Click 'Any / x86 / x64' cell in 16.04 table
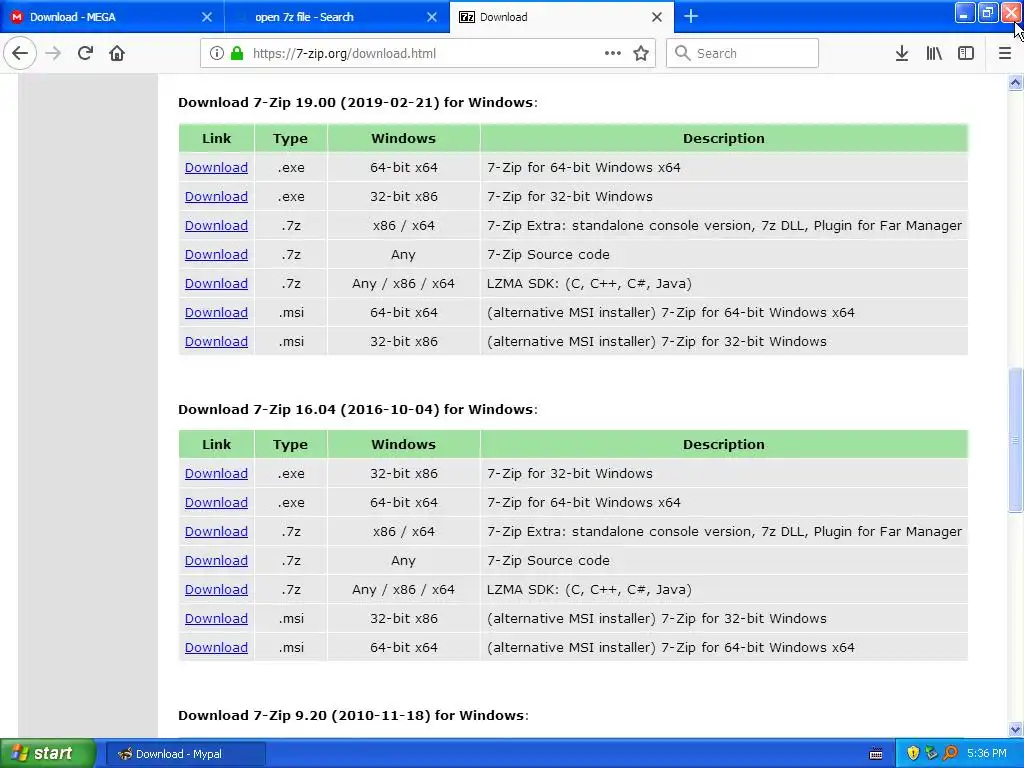The image size is (1024, 768). 403,590
